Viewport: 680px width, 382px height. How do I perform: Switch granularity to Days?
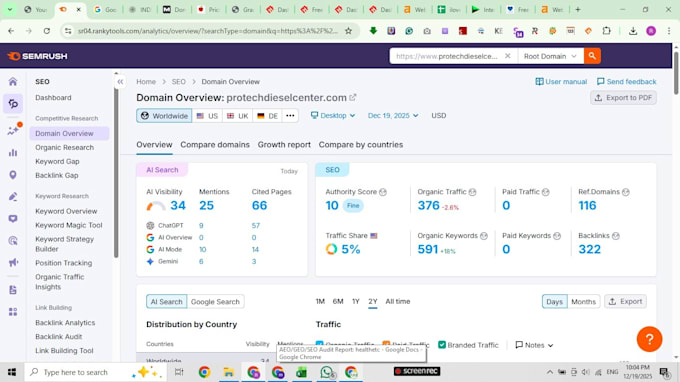tap(554, 301)
